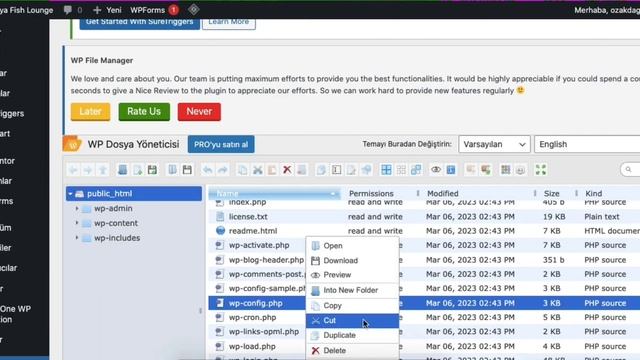This screenshot has width=640, height=360.
Task: Click the Forward navigation arrow in file manager toolbar
Action: click(x=88, y=170)
